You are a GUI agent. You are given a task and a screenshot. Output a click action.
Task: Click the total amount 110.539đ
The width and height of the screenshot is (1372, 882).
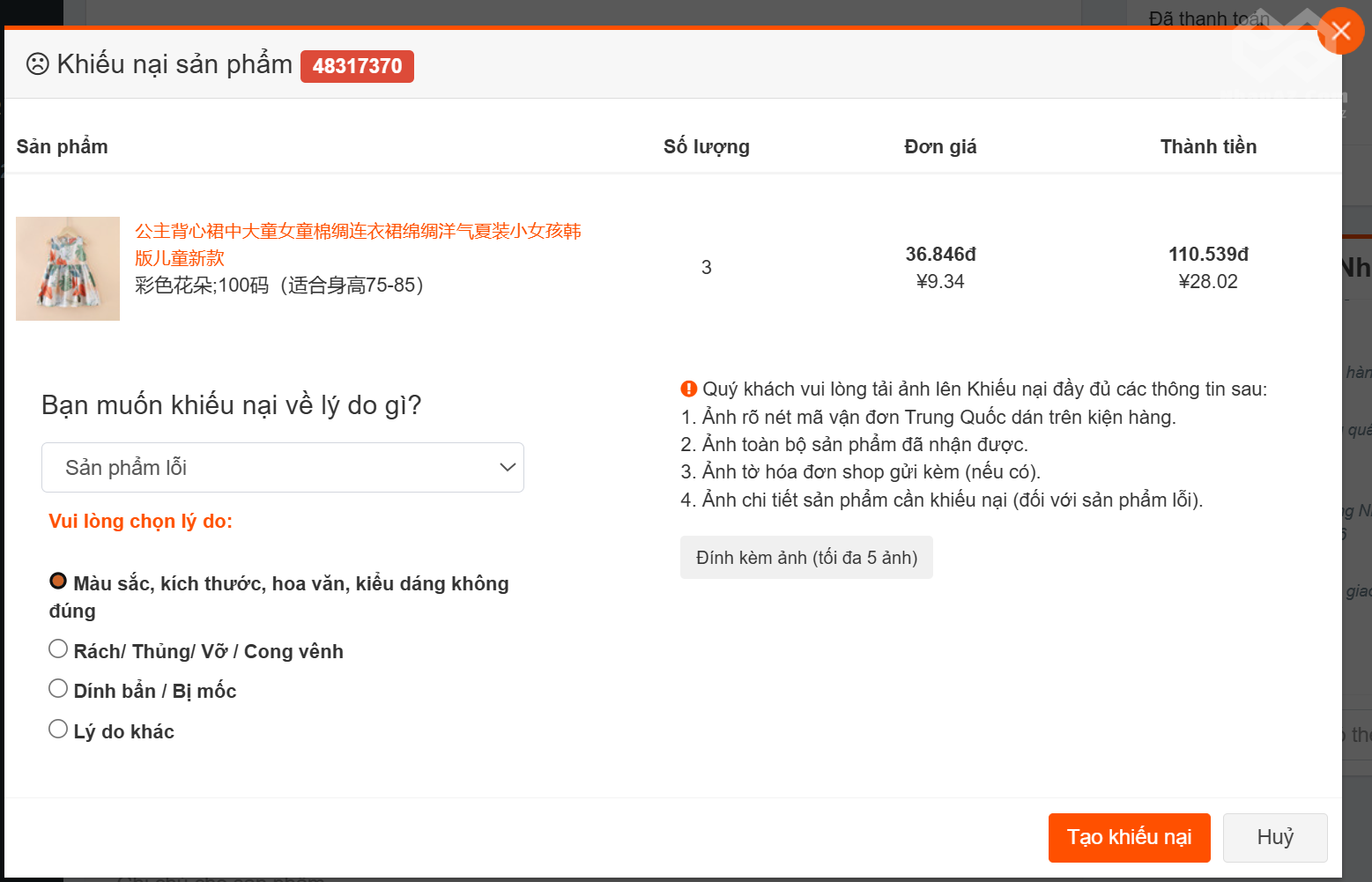tap(1208, 255)
